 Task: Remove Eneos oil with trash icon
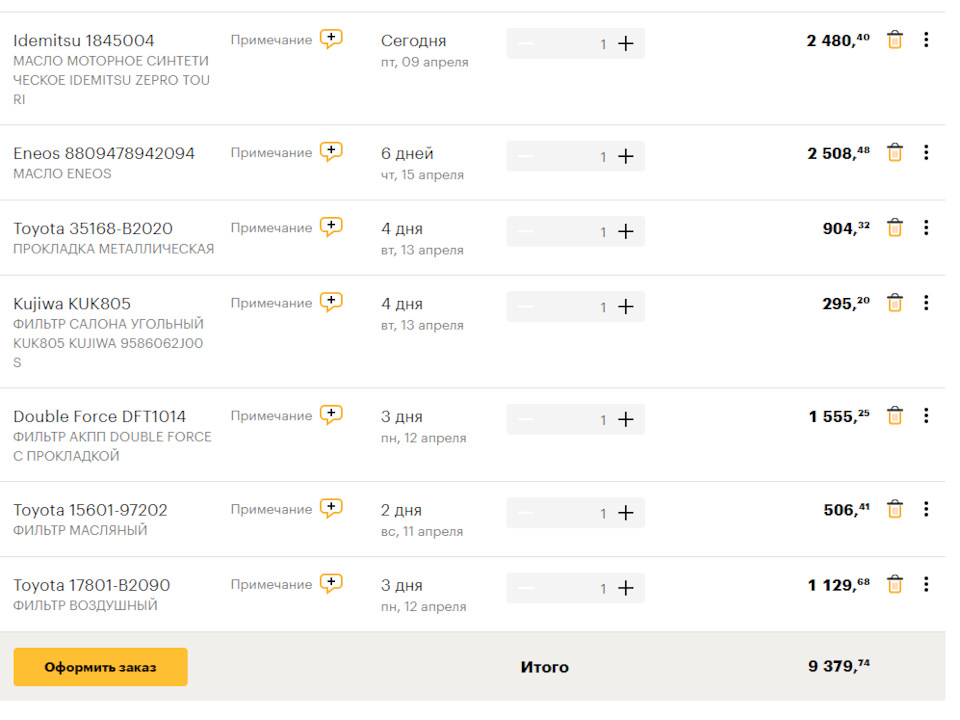pos(895,153)
